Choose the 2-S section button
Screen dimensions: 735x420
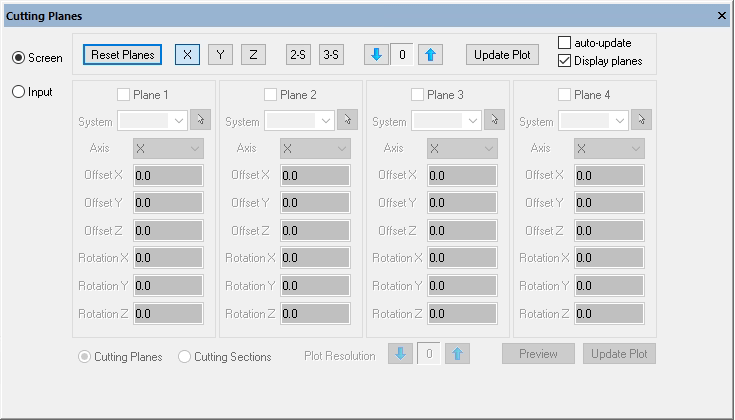tap(298, 55)
